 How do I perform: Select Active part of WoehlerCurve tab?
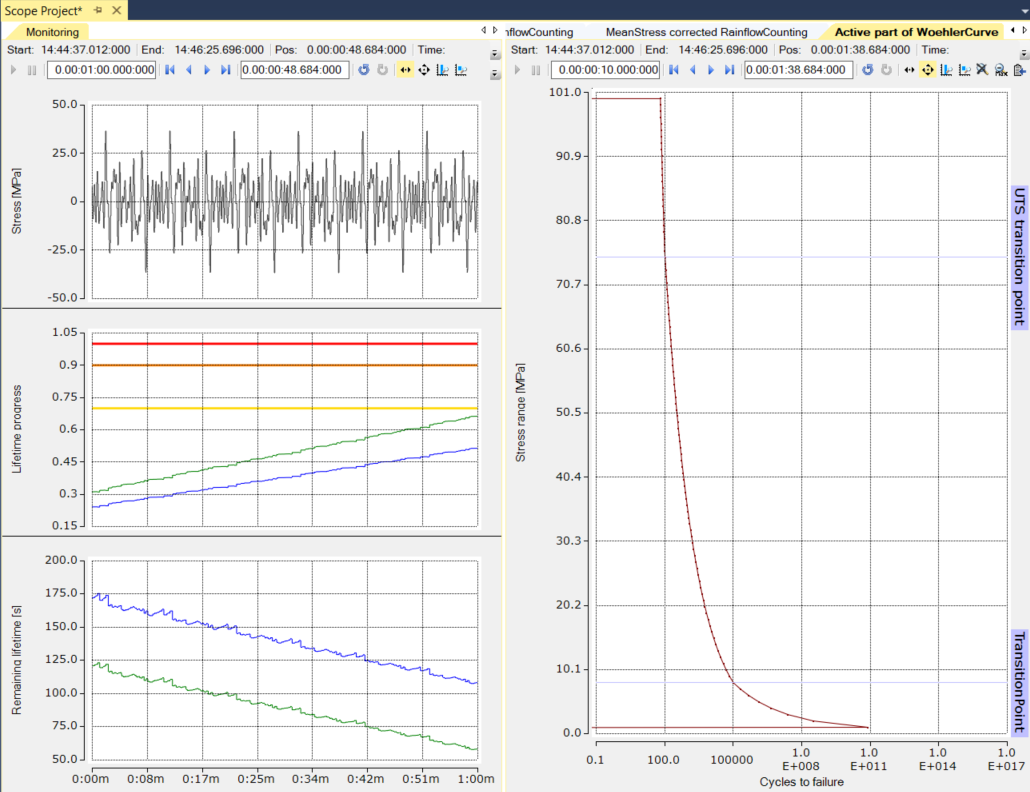[x=916, y=32]
